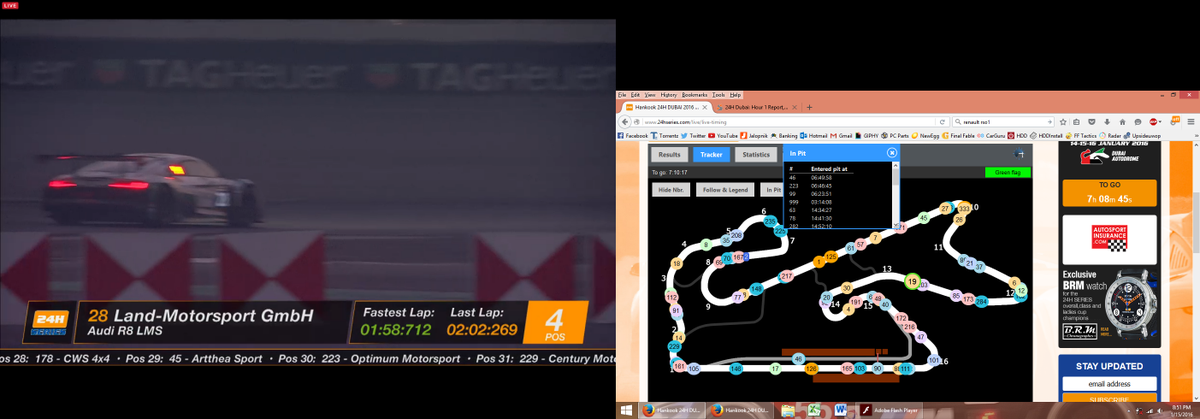Open a new Firefox tab with plus
This screenshot has width=1200, height=419.
tap(809, 107)
